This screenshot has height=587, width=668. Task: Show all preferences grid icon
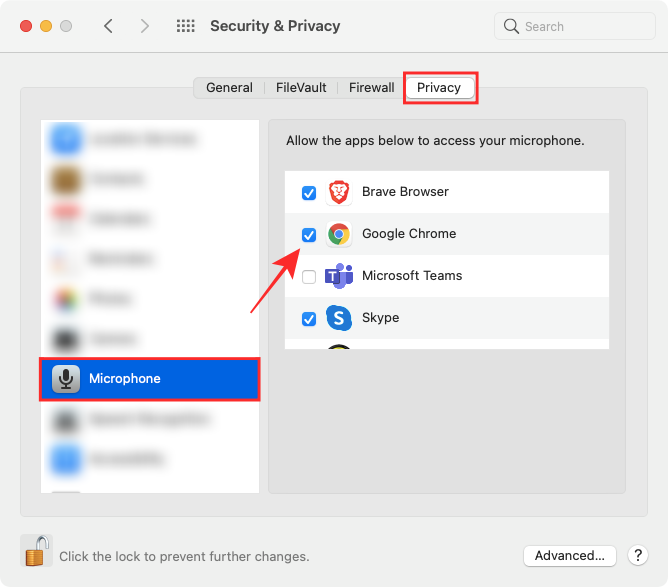pos(185,26)
